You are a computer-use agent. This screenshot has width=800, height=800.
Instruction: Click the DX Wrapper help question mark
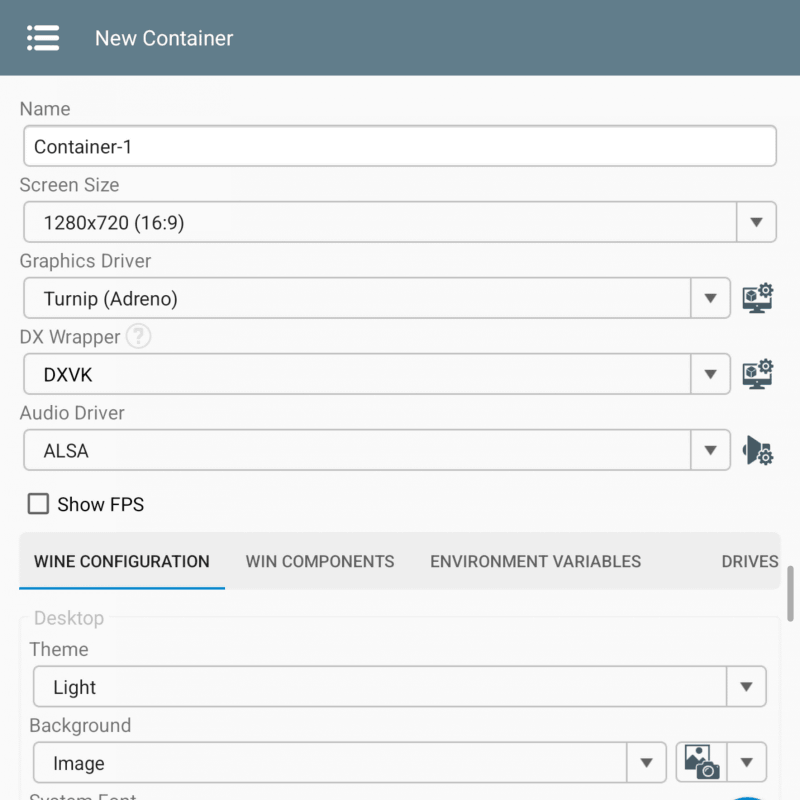[x=139, y=337]
